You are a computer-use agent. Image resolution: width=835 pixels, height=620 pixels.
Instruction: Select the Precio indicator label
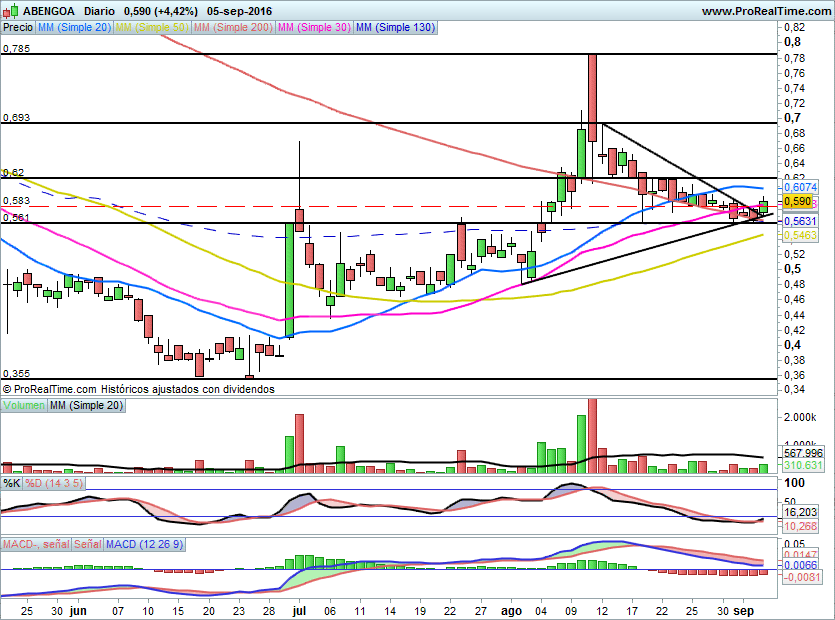[x=18, y=27]
